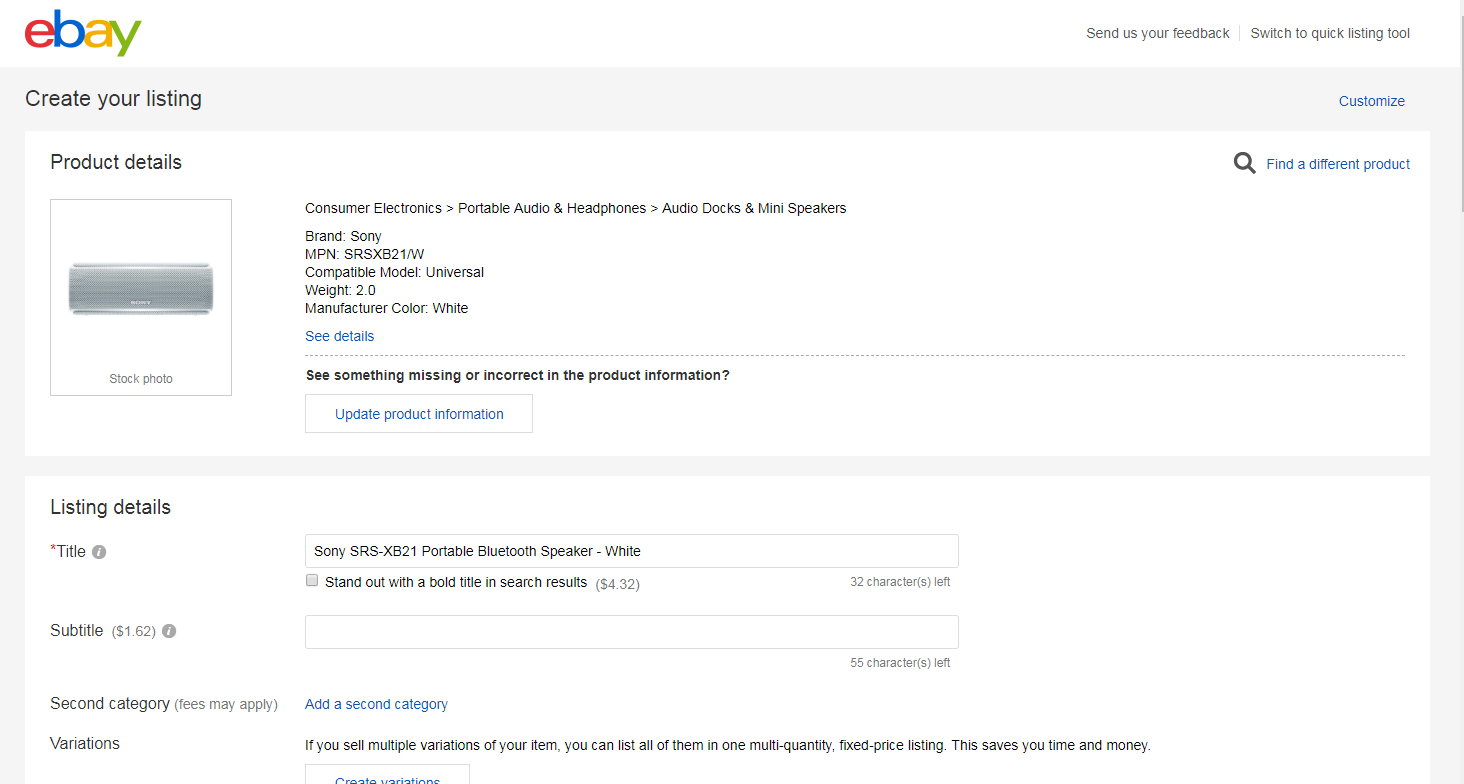Click Add a second category link
This screenshot has height=784, width=1464.
(x=376, y=704)
